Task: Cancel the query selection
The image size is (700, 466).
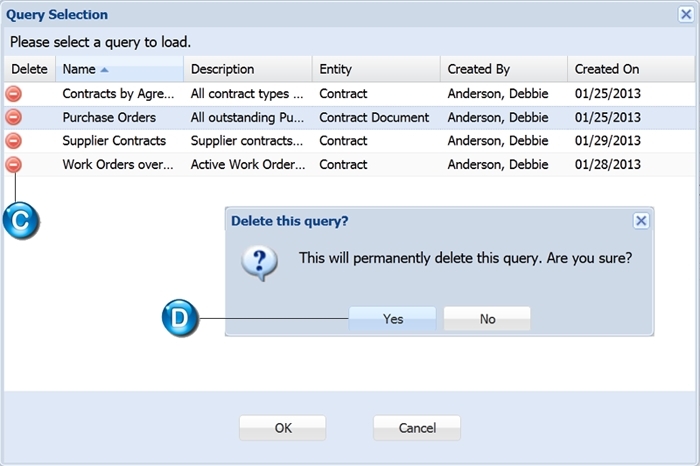Action: coord(417,428)
